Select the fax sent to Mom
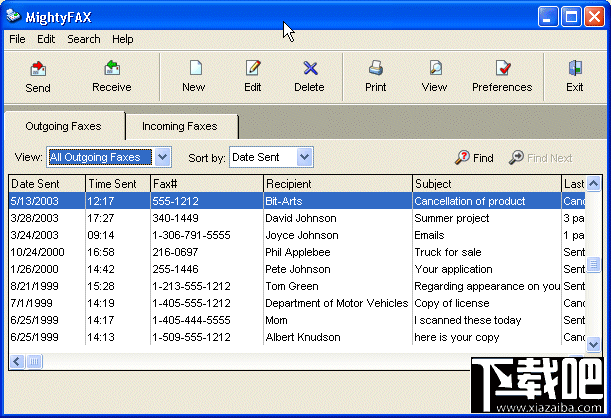Screen dimensions: 611x418 pyautogui.click(x=297, y=320)
